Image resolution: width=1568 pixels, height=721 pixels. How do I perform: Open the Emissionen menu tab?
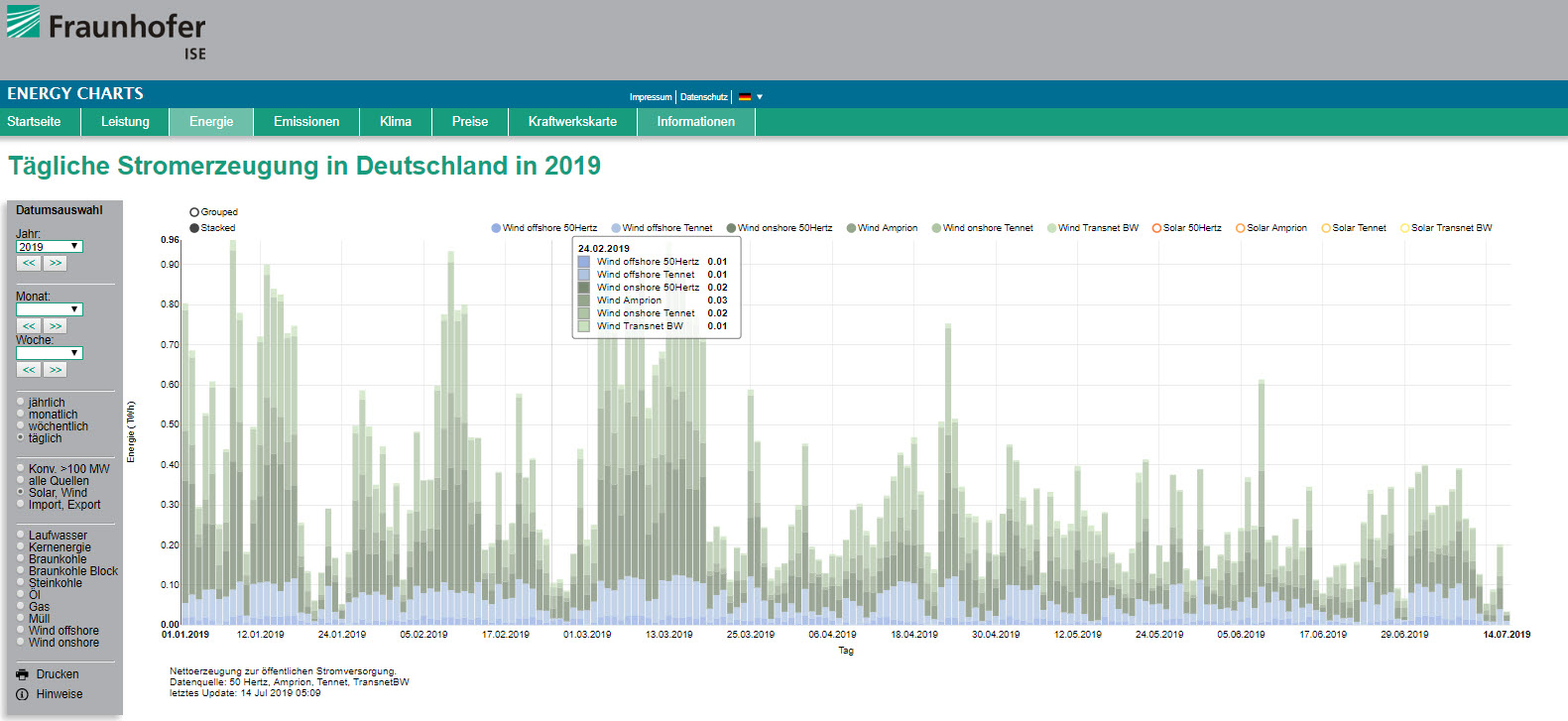(x=306, y=122)
